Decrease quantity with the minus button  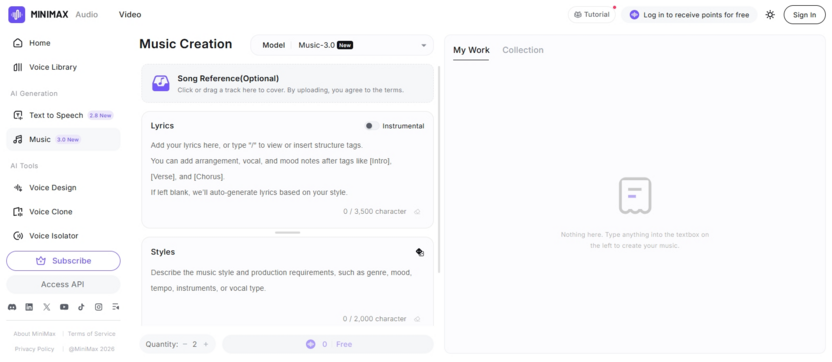(x=185, y=344)
